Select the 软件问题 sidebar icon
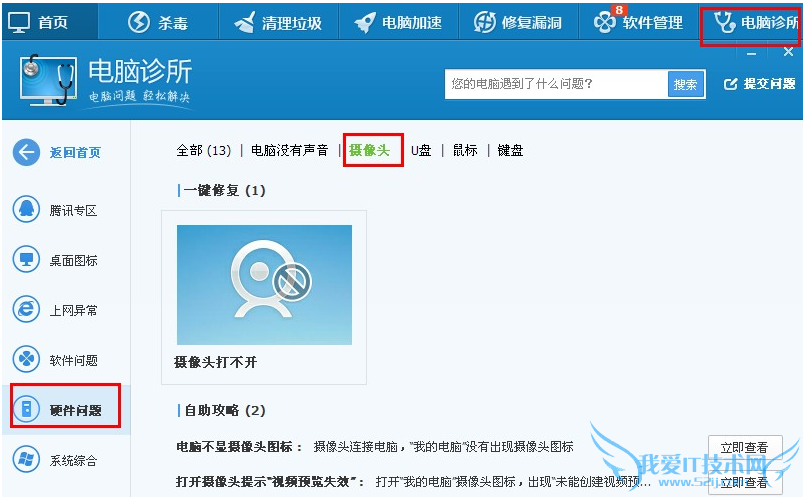The width and height of the screenshot is (806, 497). pos(26,359)
